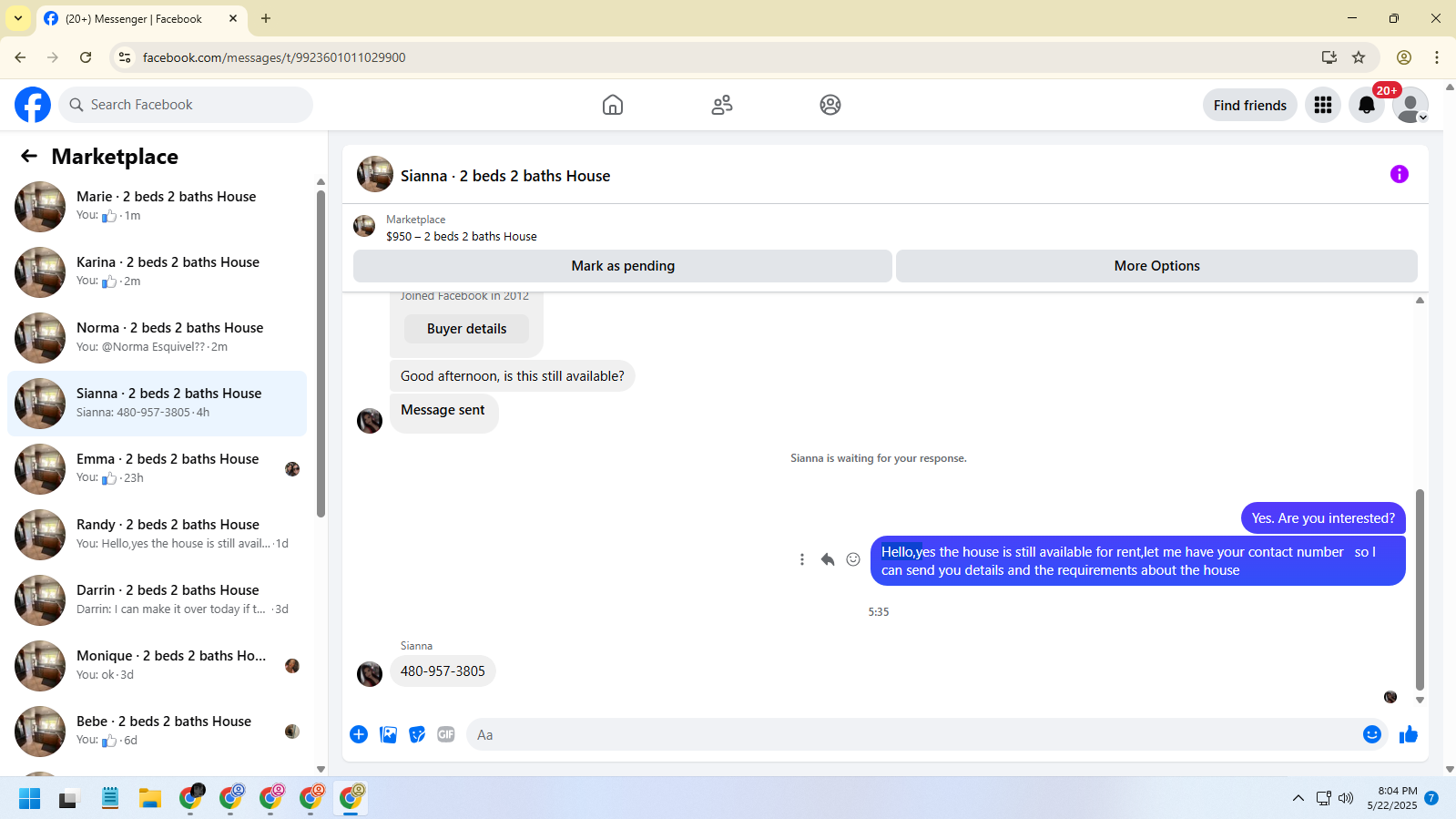This screenshot has width=1456, height=819.
Task: Open more options dots beside the message
Action: 801,559
